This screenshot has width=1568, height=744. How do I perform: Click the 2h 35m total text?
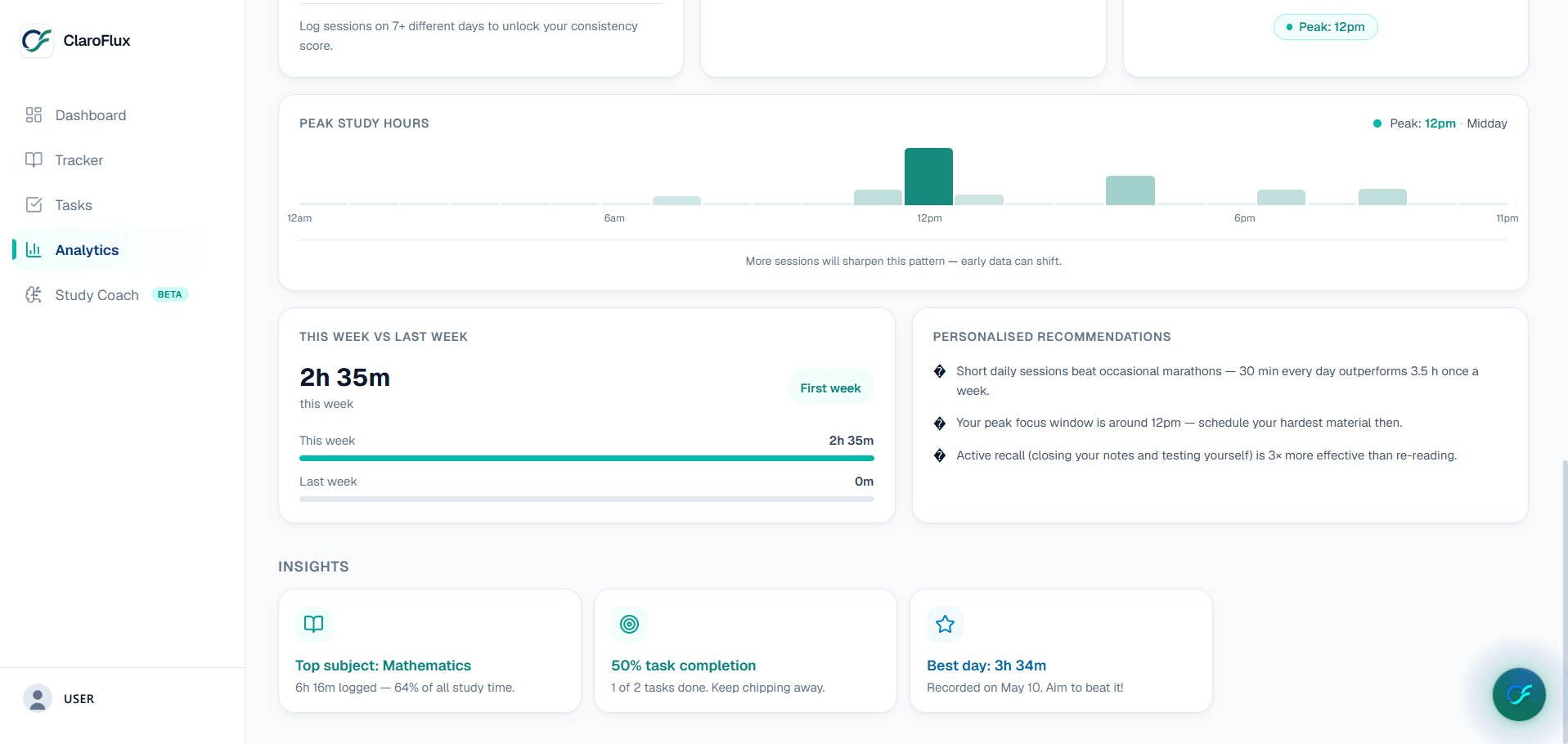pyautogui.click(x=344, y=378)
